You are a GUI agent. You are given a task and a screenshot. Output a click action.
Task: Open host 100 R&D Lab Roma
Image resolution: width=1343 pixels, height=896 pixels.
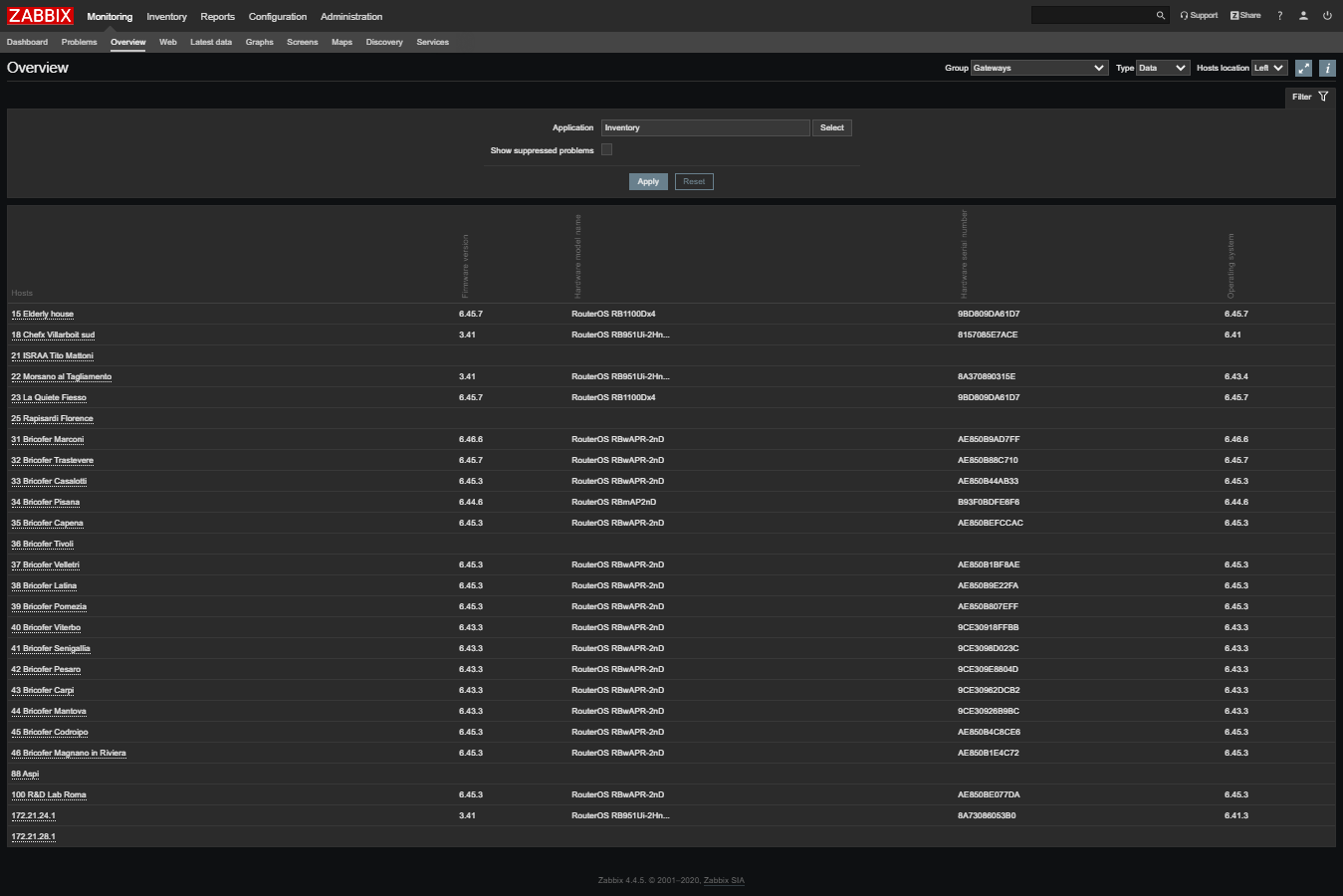point(49,794)
